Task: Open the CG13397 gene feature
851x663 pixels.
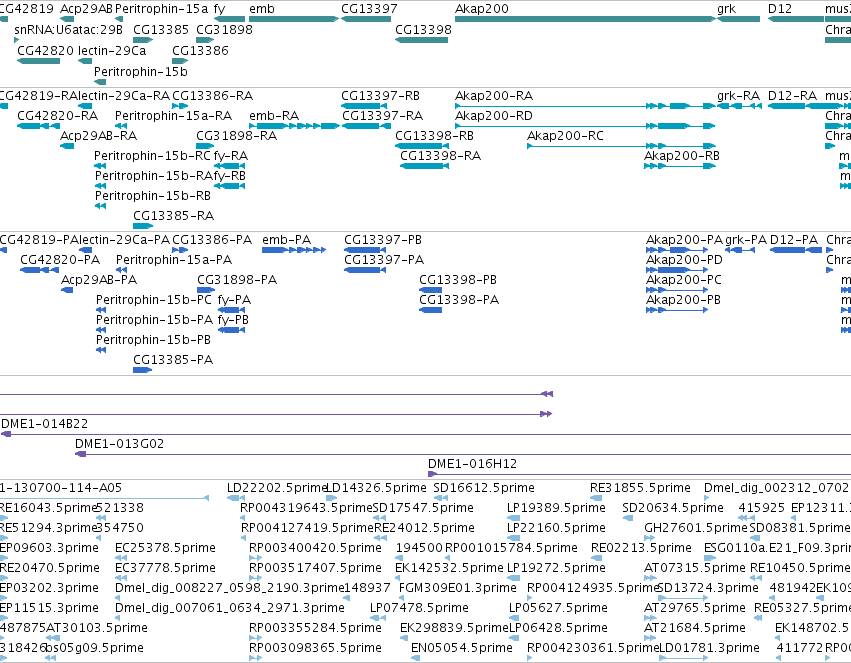Action: click(366, 19)
